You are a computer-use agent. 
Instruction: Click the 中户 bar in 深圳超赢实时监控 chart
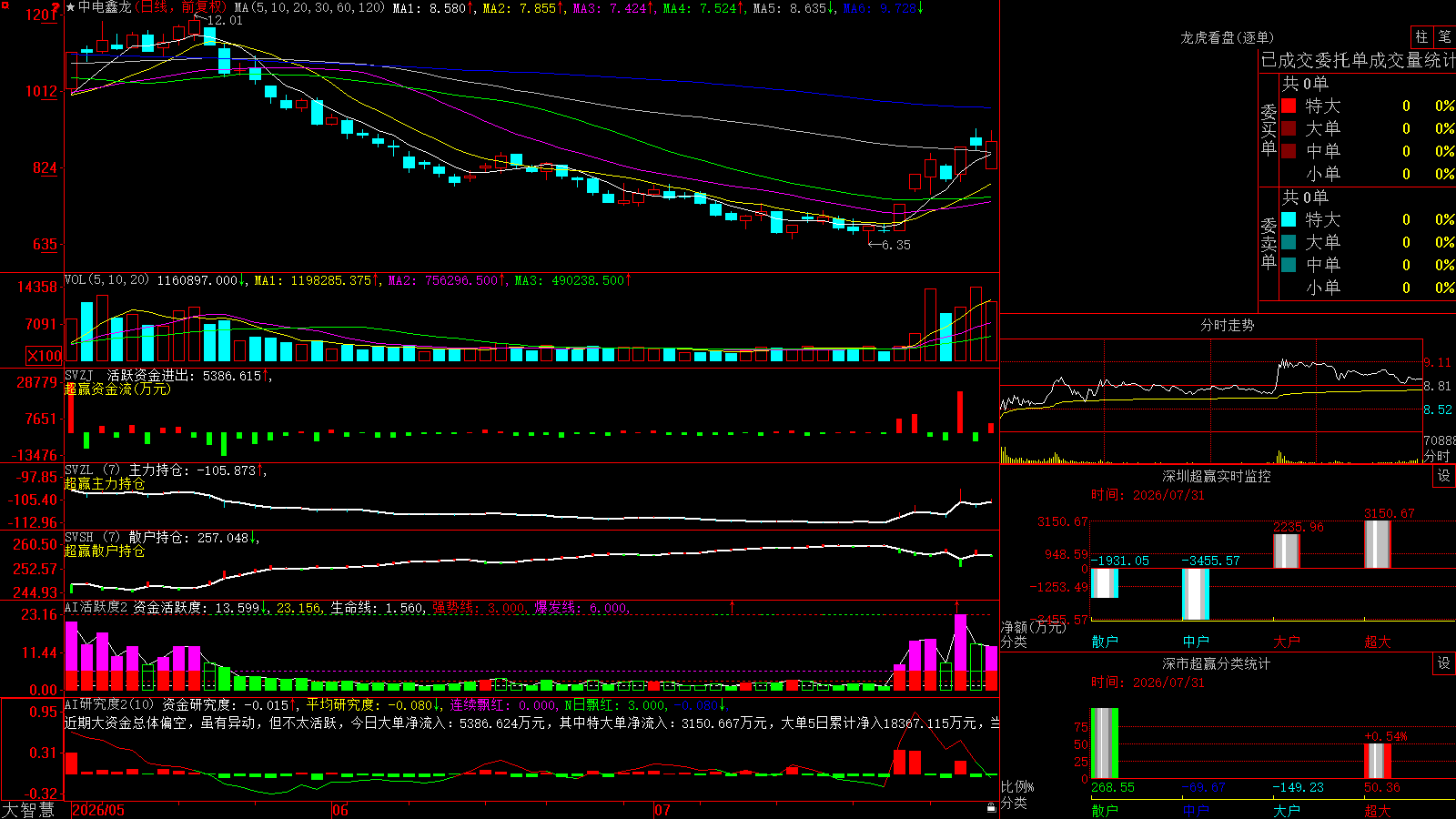point(1196,594)
